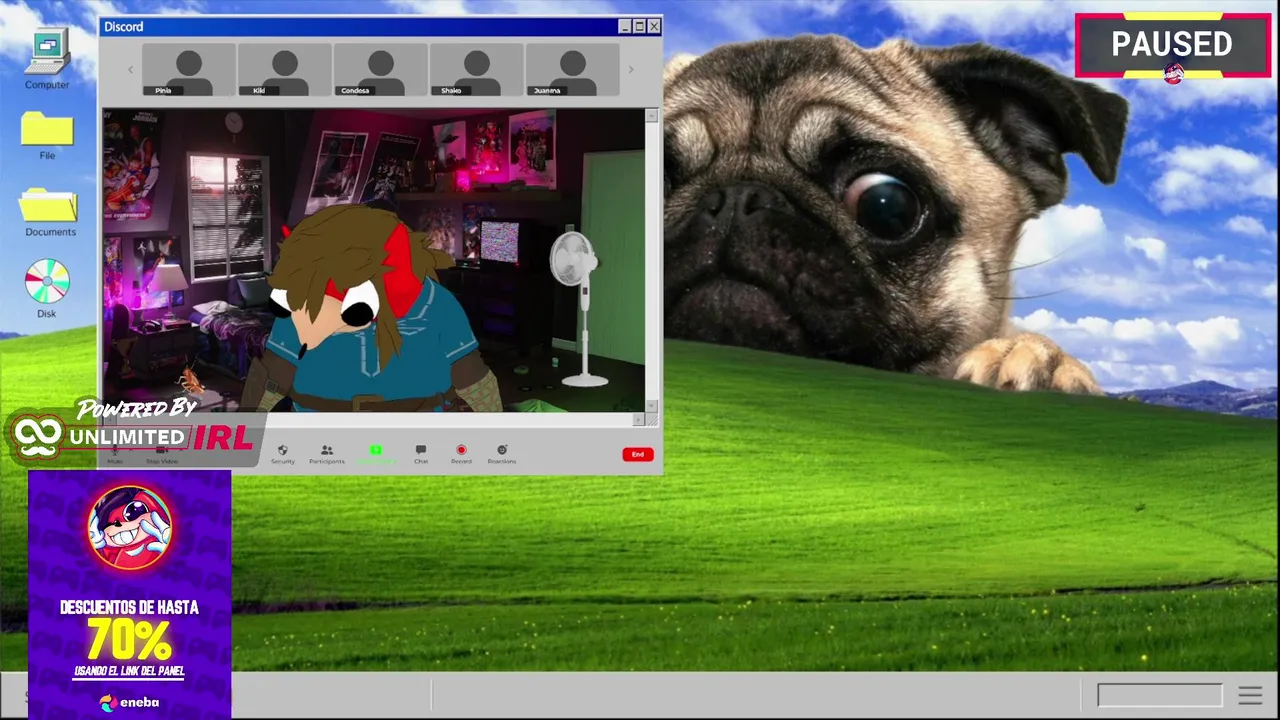Maximize the Discord window
This screenshot has height=720, width=1280.
pyautogui.click(x=639, y=27)
